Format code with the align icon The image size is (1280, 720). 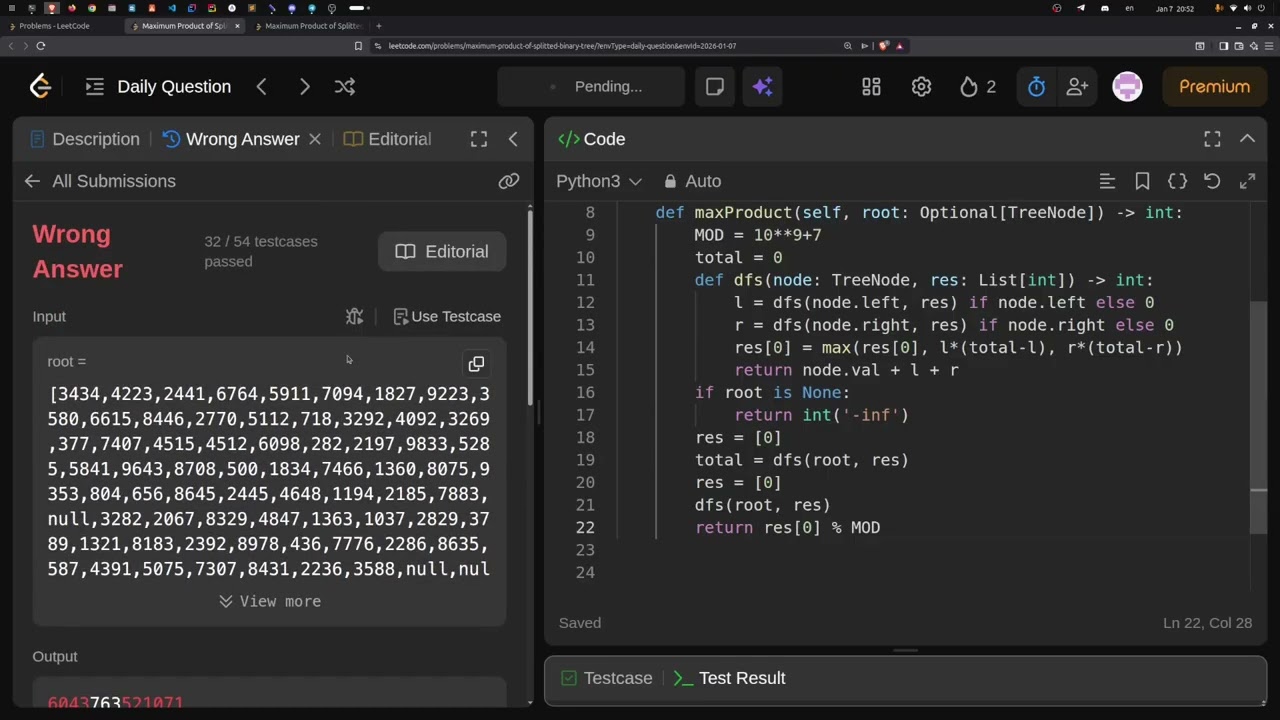click(1107, 181)
